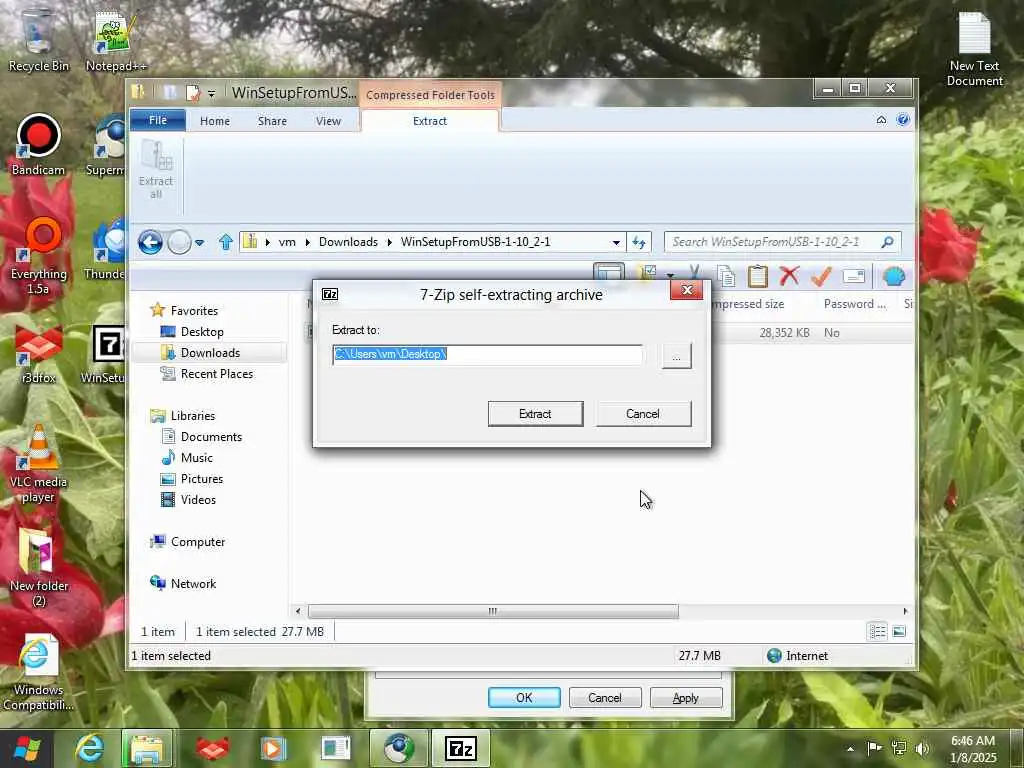Screen dimensions: 1024x768
Task: Close the 7-Zip self-extracting archive dialog
Action: pyautogui.click(x=686, y=290)
